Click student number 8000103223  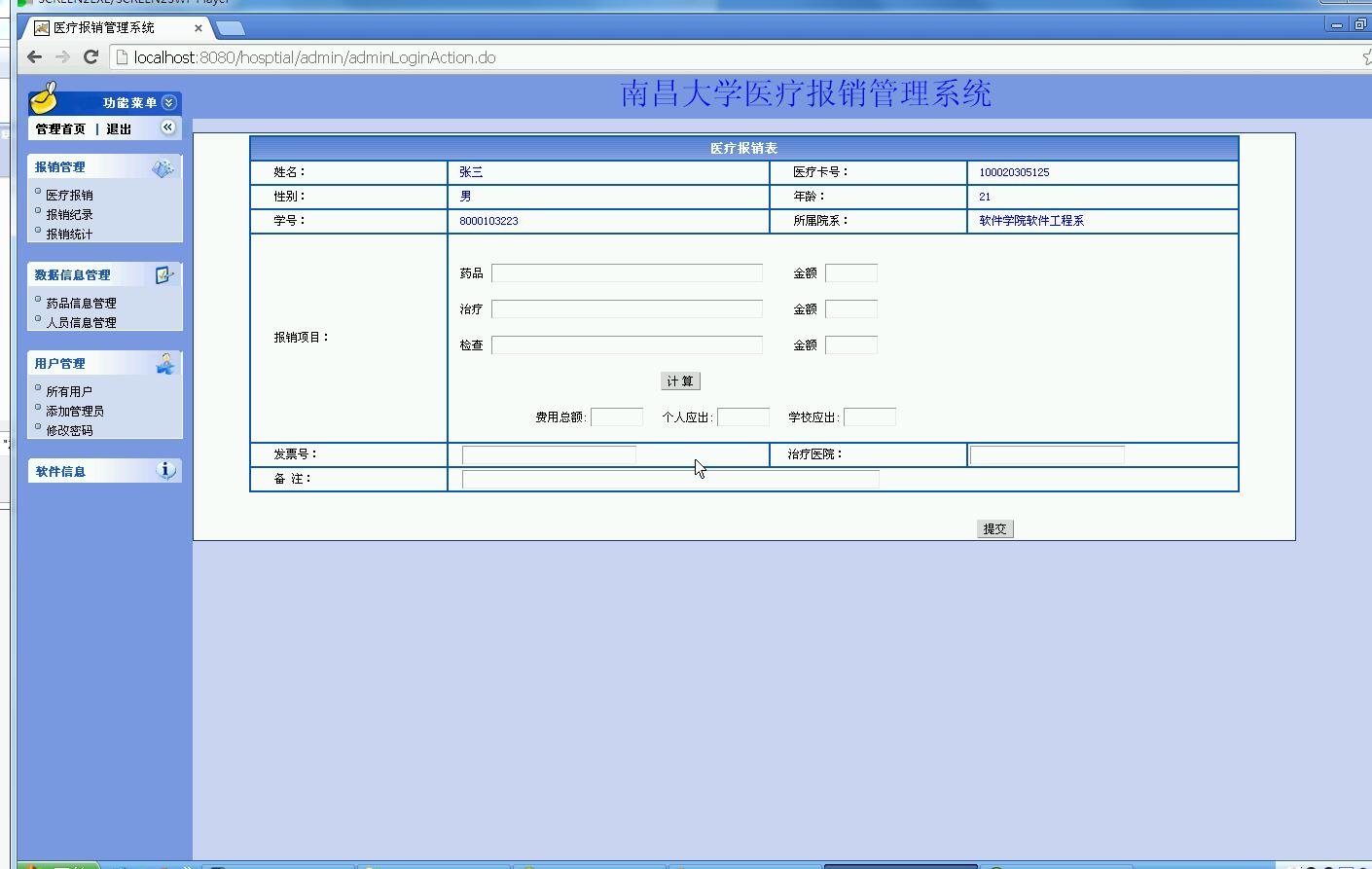coord(488,221)
